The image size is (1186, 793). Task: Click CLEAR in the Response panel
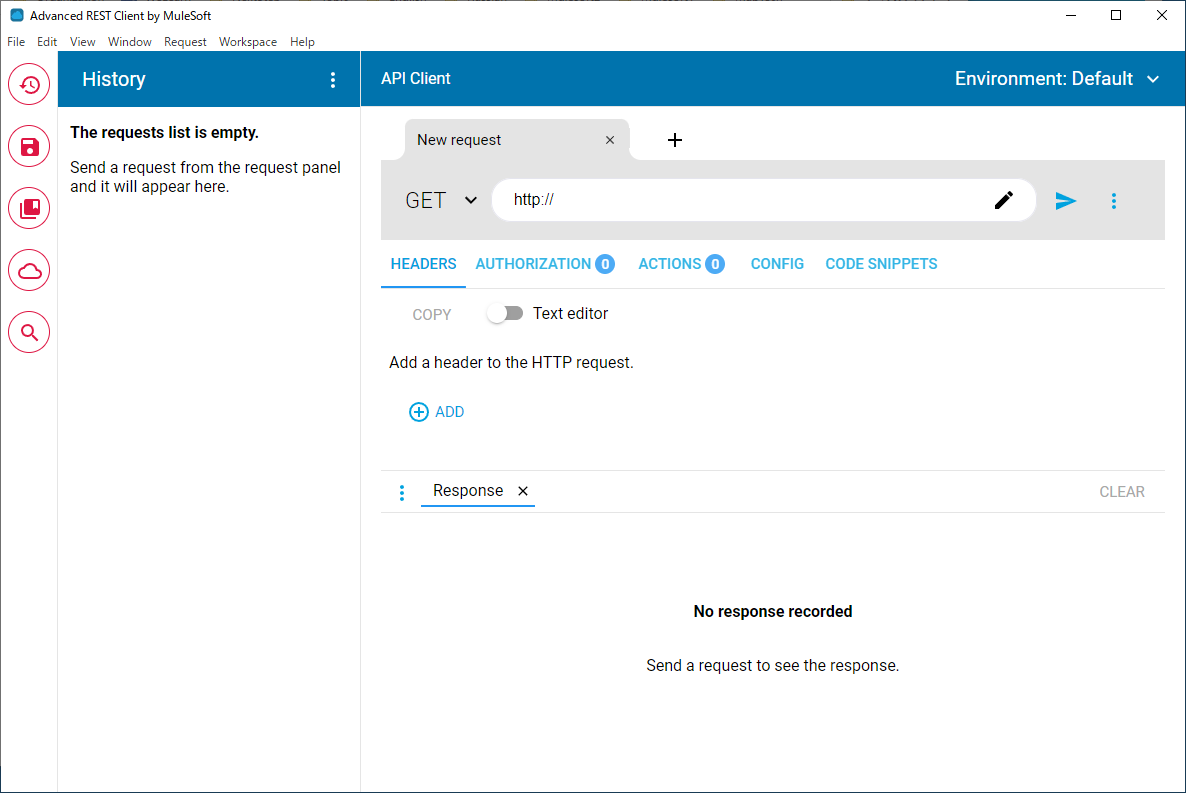(1122, 491)
